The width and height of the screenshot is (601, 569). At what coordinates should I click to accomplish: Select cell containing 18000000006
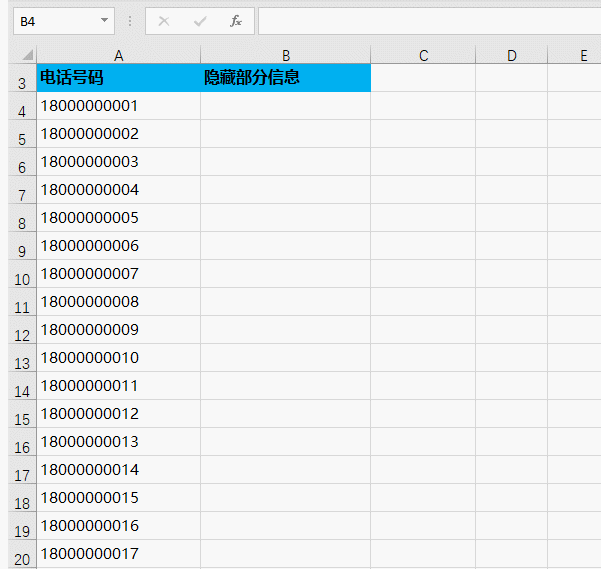click(x=118, y=246)
